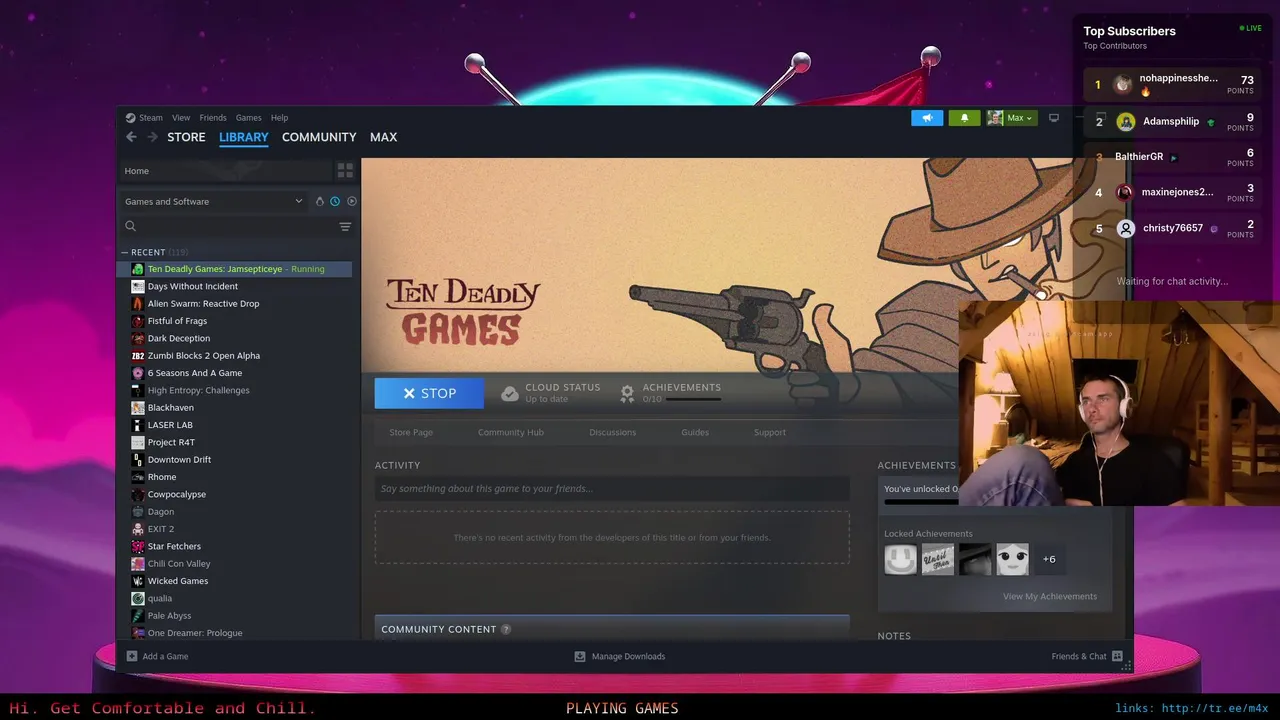The width and height of the screenshot is (1280, 720).
Task: Click the Rhome game icon
Action: click(x=138, y=477)
